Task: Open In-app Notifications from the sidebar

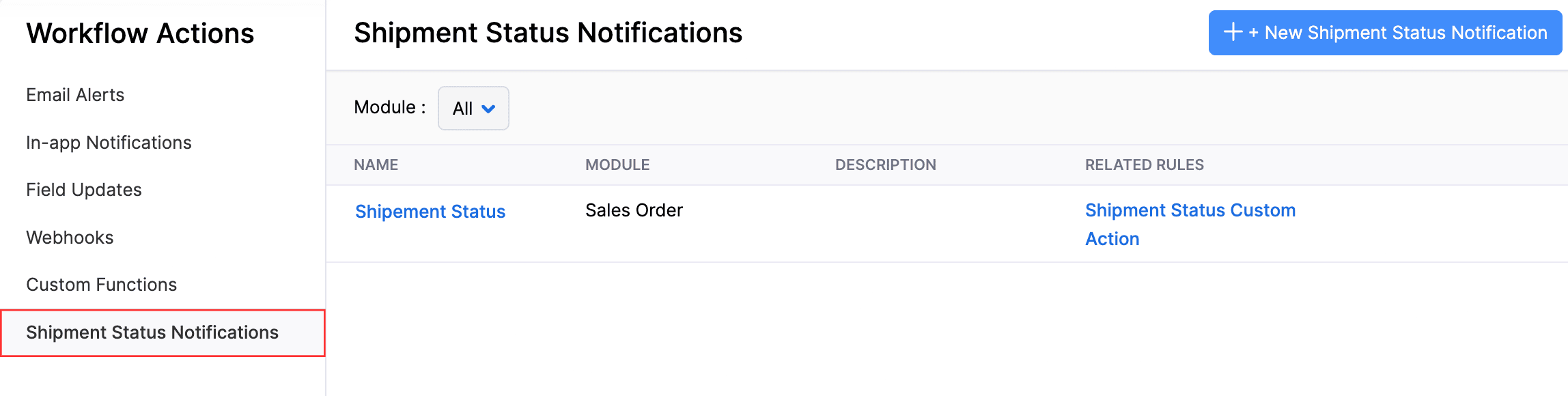Action: click(108, 143)
